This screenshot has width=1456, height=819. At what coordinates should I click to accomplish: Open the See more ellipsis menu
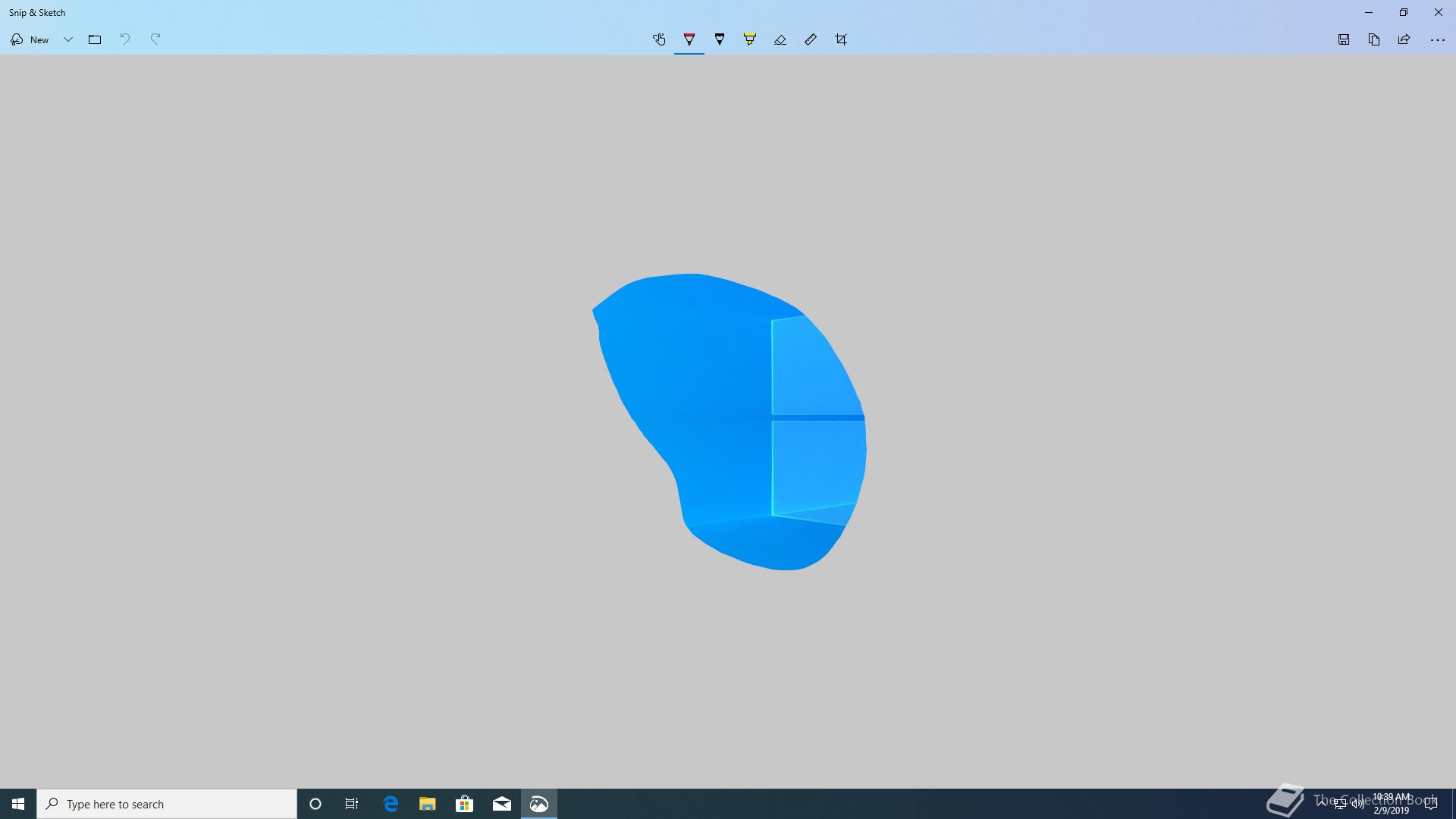point(1437,39)
